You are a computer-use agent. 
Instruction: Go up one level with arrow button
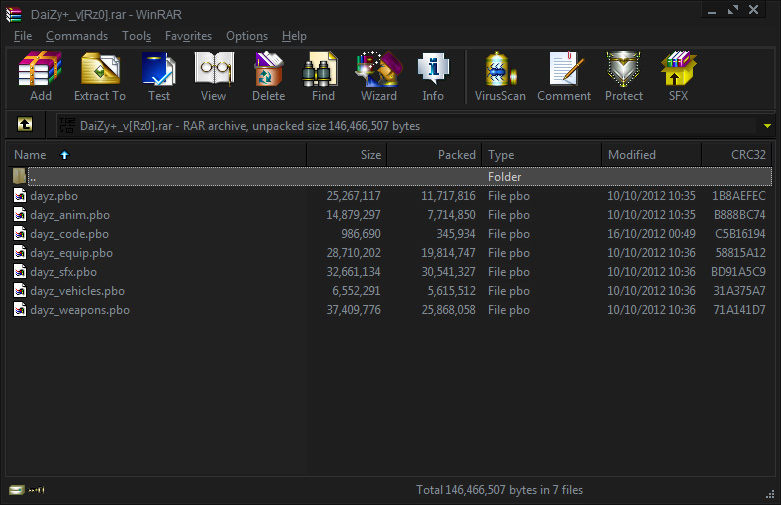click(25, 124)
